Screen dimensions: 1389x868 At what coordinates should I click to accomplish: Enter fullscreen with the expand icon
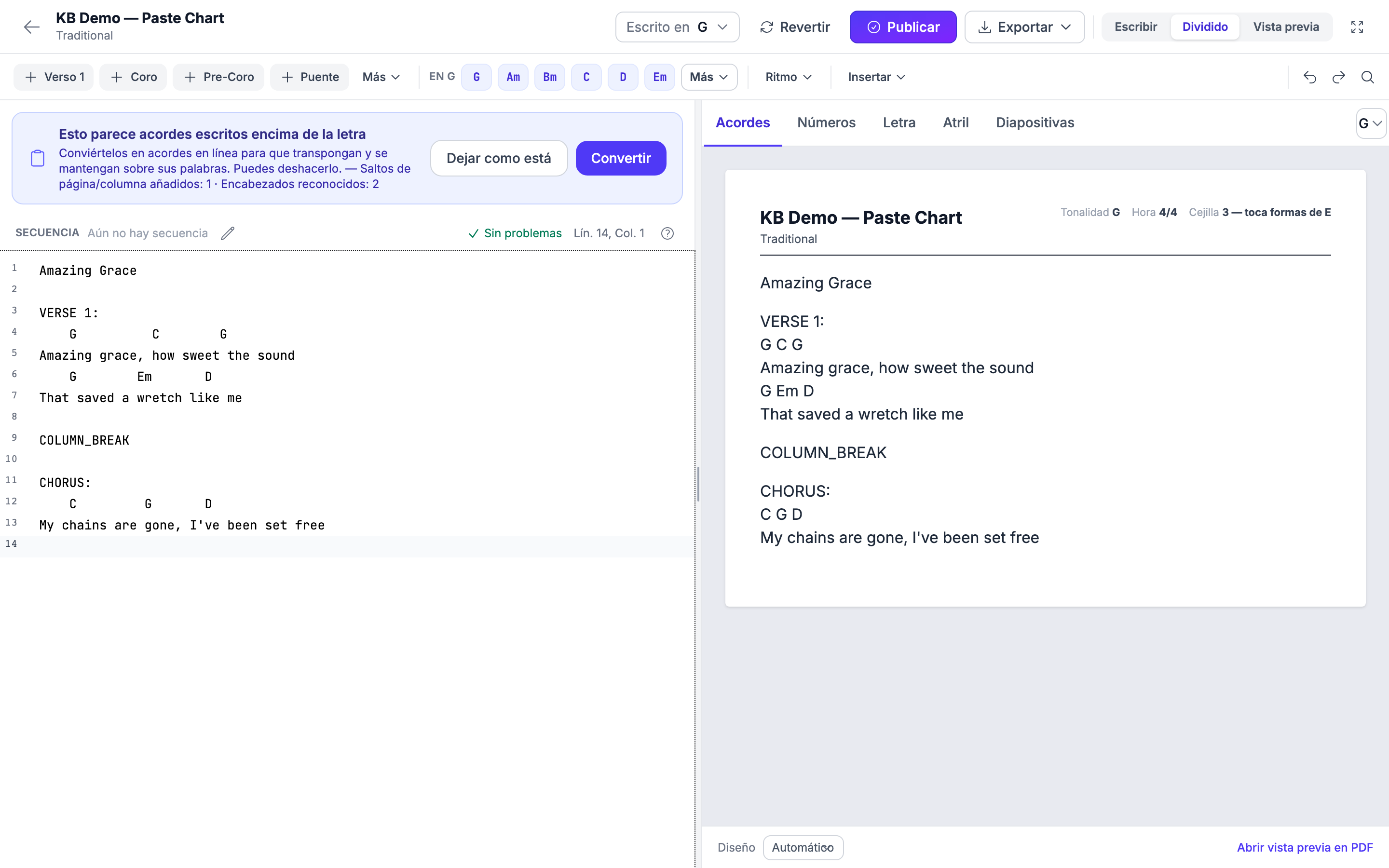click(x=1357, y=27)
